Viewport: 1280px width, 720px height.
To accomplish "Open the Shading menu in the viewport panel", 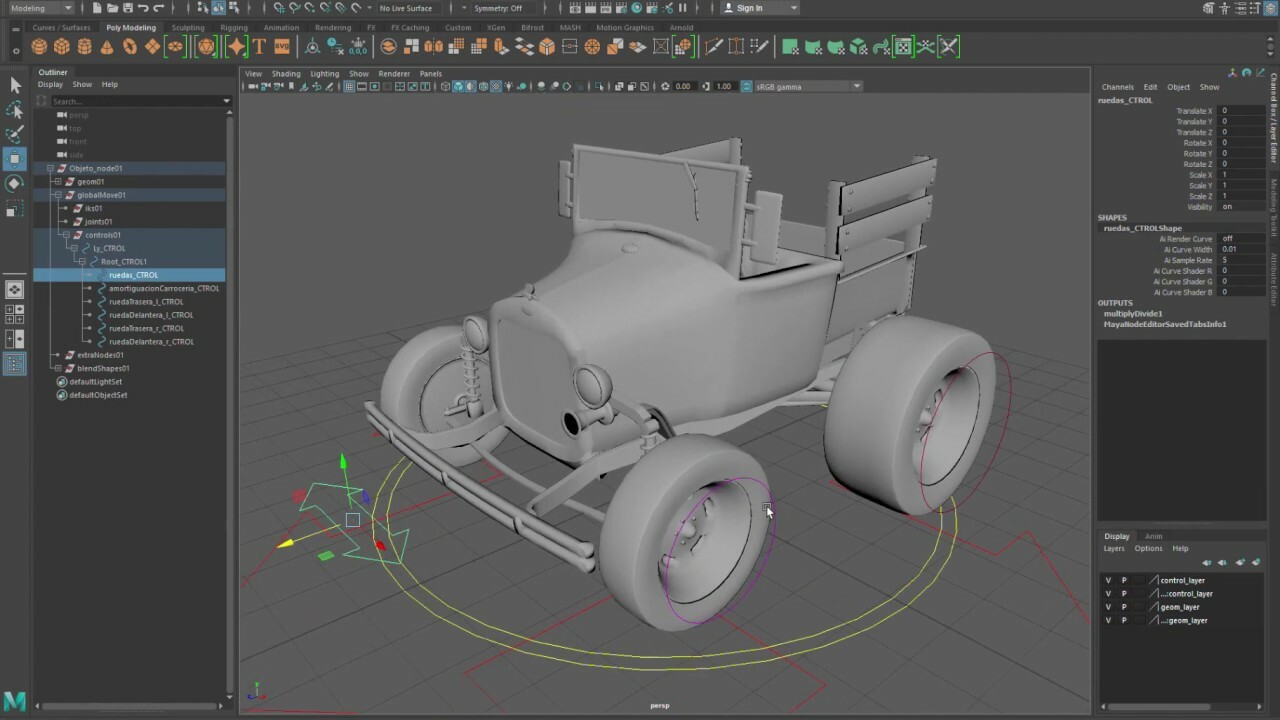I will [286, 73].
